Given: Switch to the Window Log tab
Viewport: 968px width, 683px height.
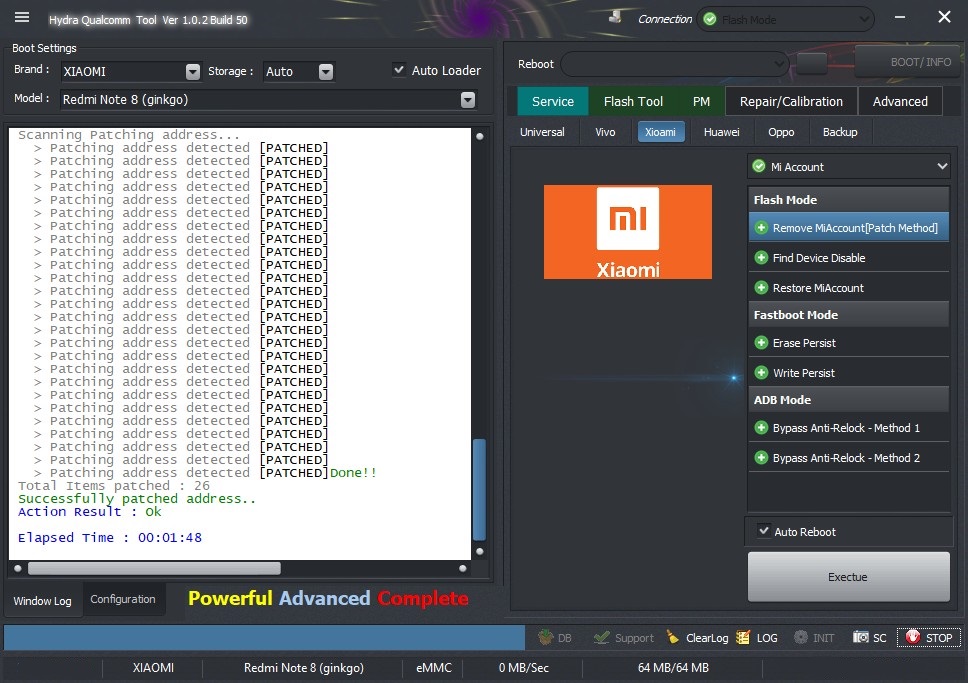Looking at the screenshot, I should pos(43,600).
